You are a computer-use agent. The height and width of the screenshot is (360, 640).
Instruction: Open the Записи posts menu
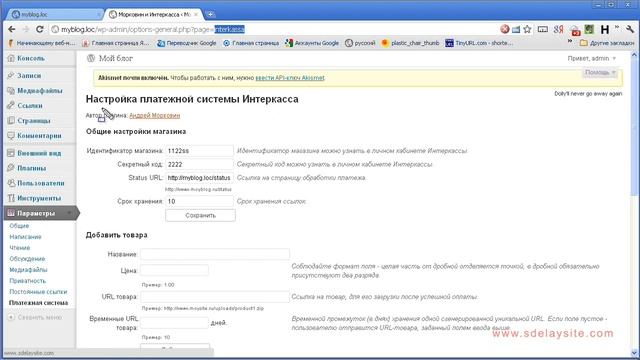point(29,76)
